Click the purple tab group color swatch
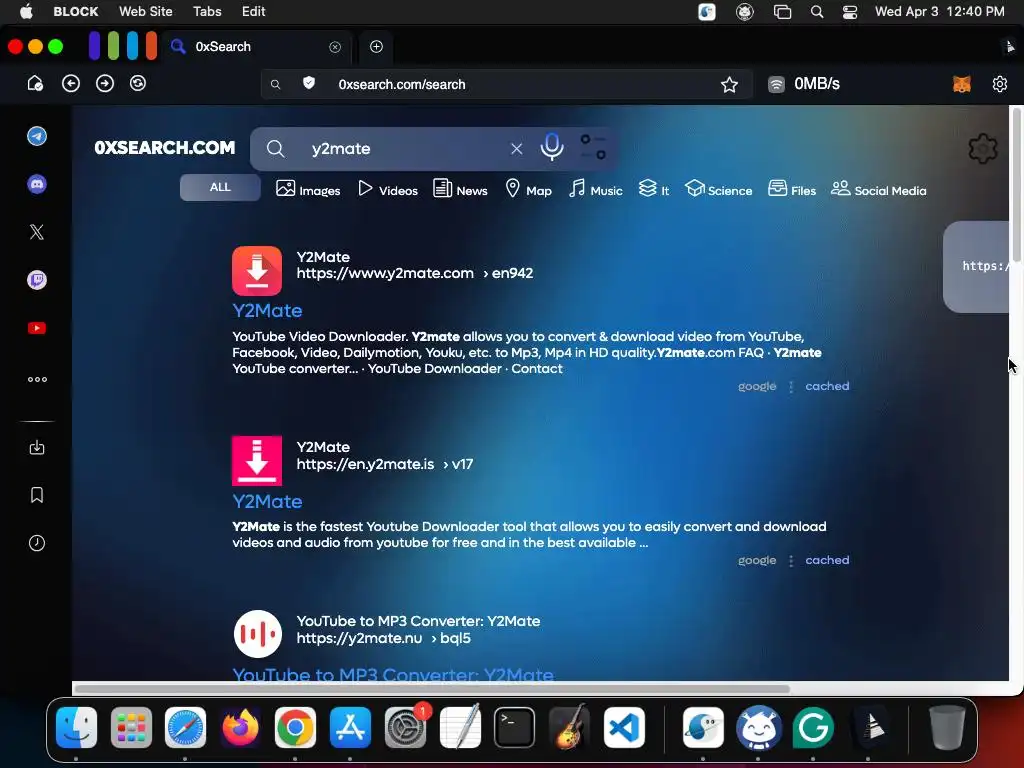 [95, 46]
